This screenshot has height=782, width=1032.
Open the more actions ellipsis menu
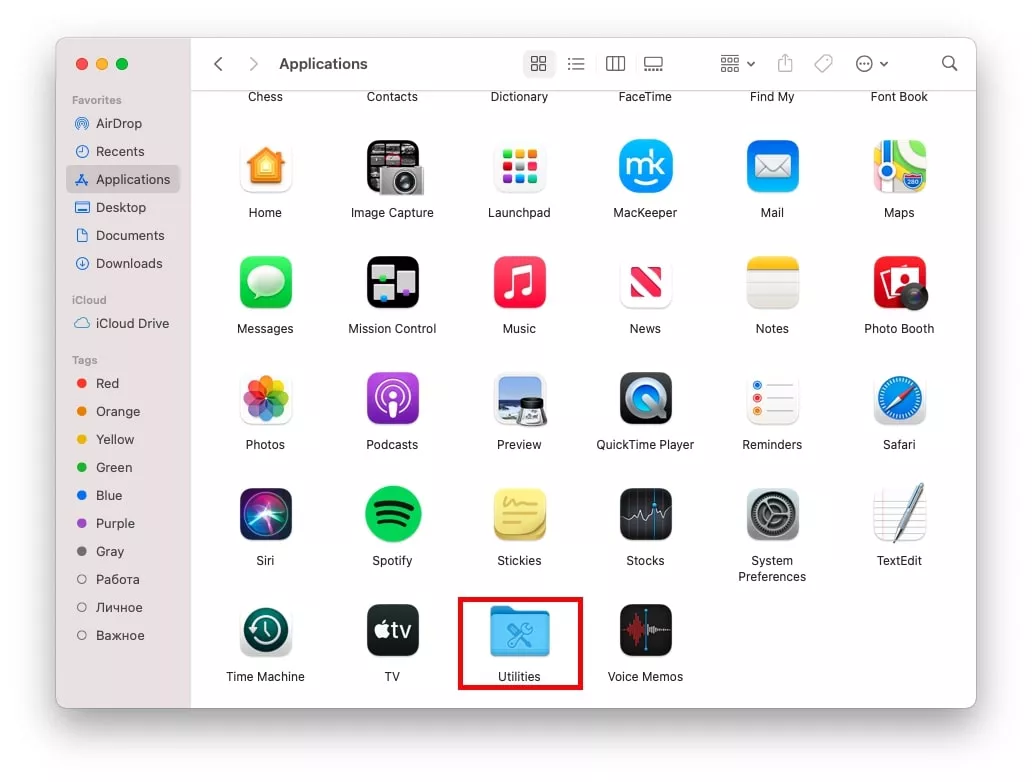coord(871,64)
